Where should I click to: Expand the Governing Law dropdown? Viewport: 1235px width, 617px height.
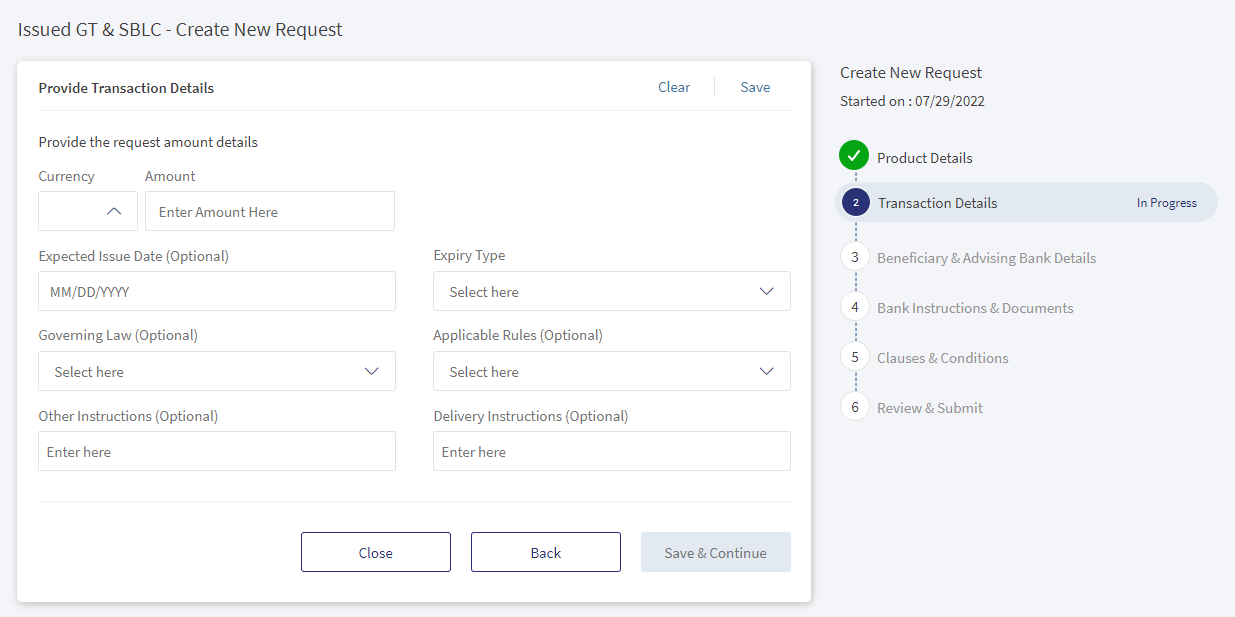[217, 371]
